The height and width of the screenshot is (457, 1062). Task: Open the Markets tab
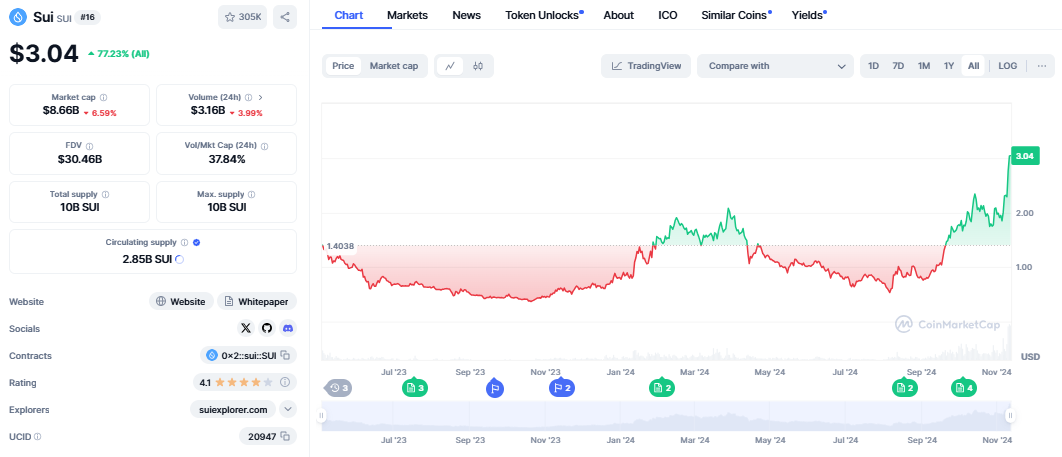tap(407, 15)
